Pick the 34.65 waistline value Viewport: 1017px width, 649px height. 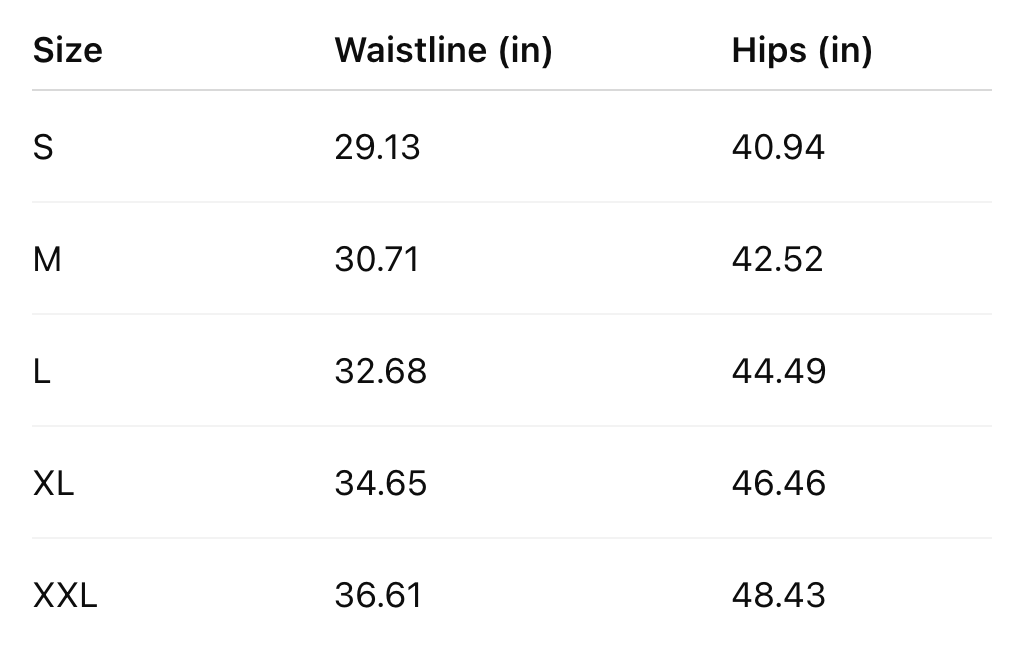point(381,483)
